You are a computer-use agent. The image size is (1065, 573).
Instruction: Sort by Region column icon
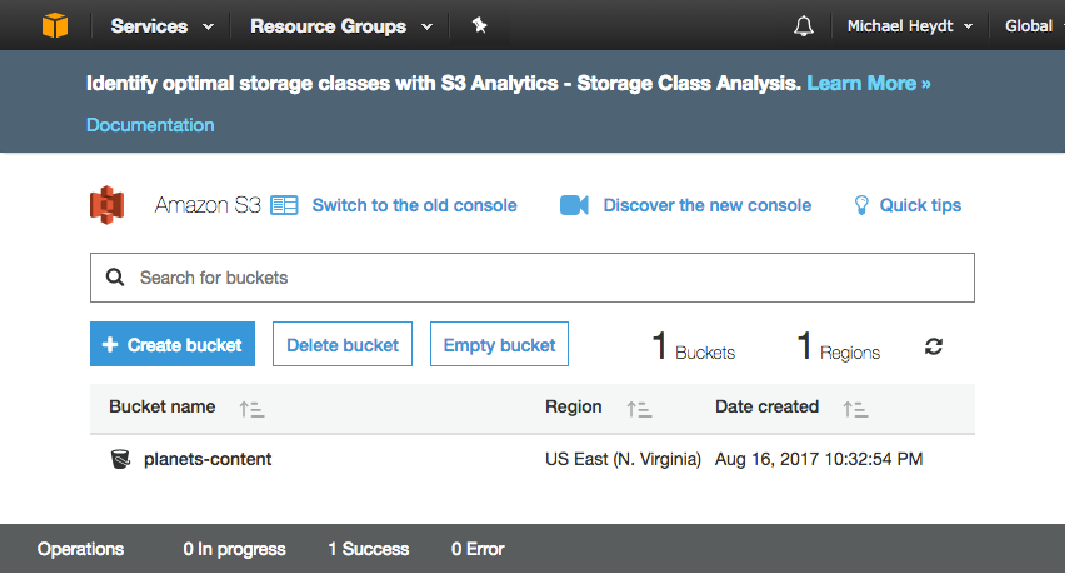click(639, 409)
